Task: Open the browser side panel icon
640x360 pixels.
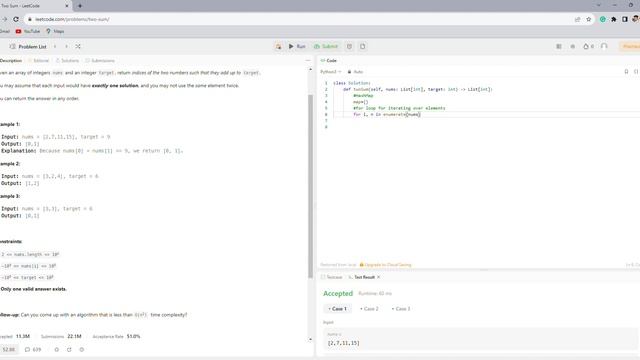Action: pos(624,19)
